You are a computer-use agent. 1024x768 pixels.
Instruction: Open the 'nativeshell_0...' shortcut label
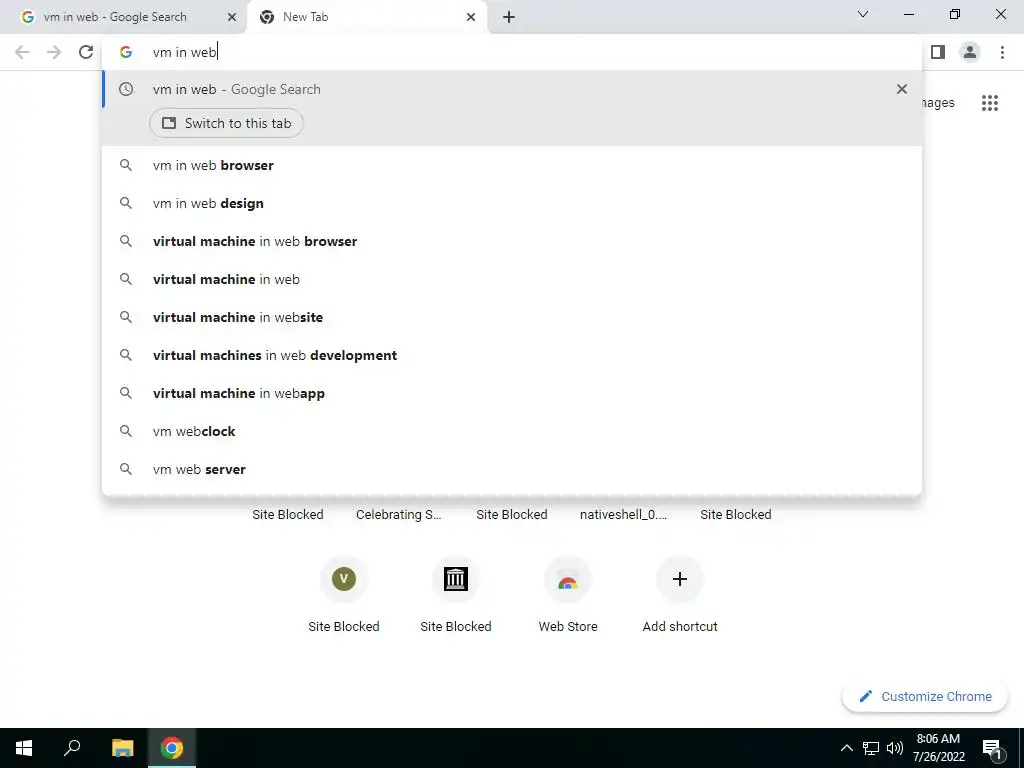click(x=624, y=515)
